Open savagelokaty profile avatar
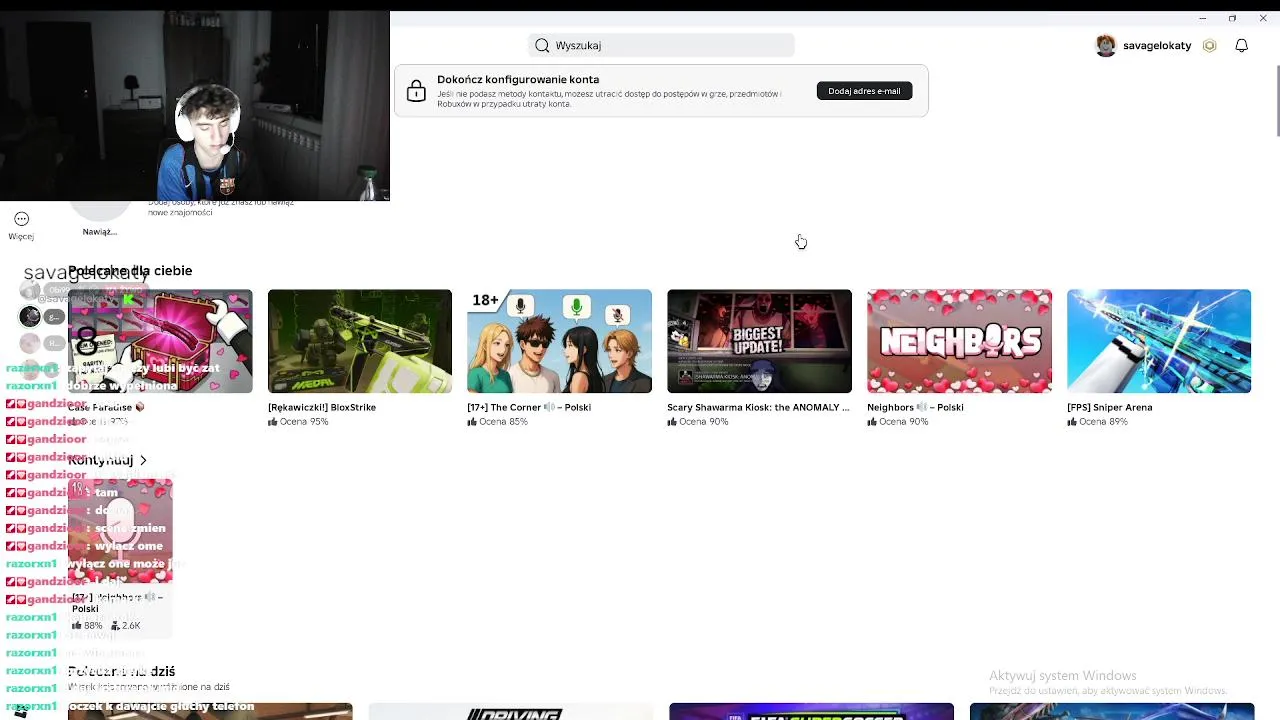 (x=1105, y=45)
